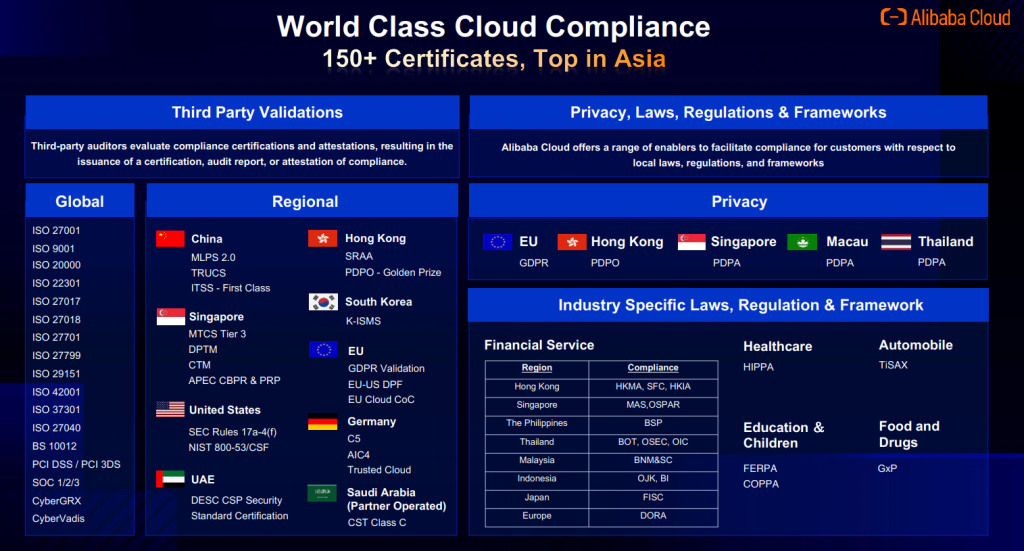1024x551 pixels.
Task: Click the Thailand flag icon
Action: tap(896, 242)
